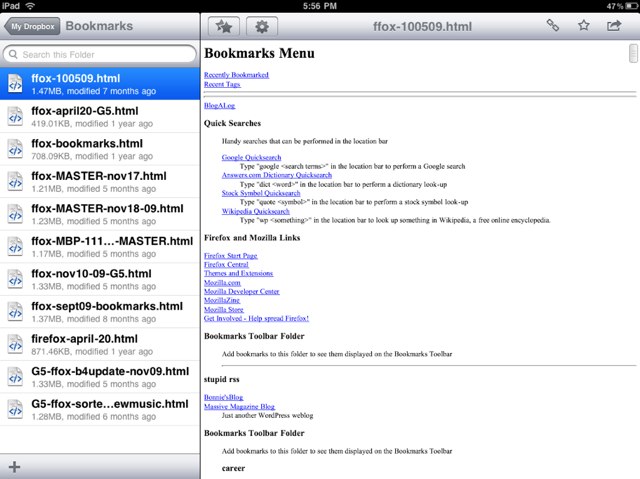640x479 pixels.
Task: Open the Mozilla.com link
Action: 222,282
